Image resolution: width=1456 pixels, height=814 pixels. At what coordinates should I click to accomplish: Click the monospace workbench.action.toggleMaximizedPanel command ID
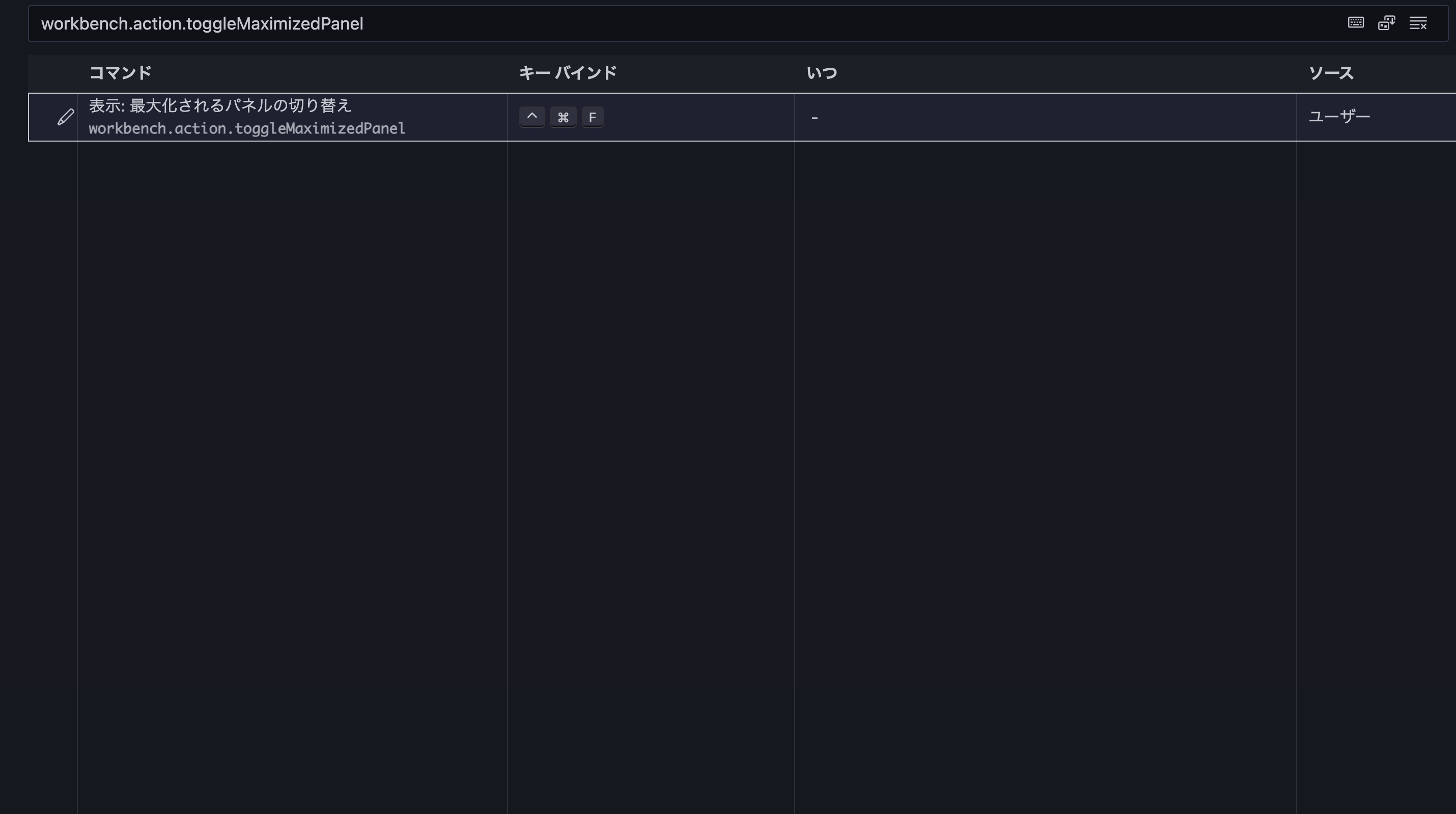[247, 129]
